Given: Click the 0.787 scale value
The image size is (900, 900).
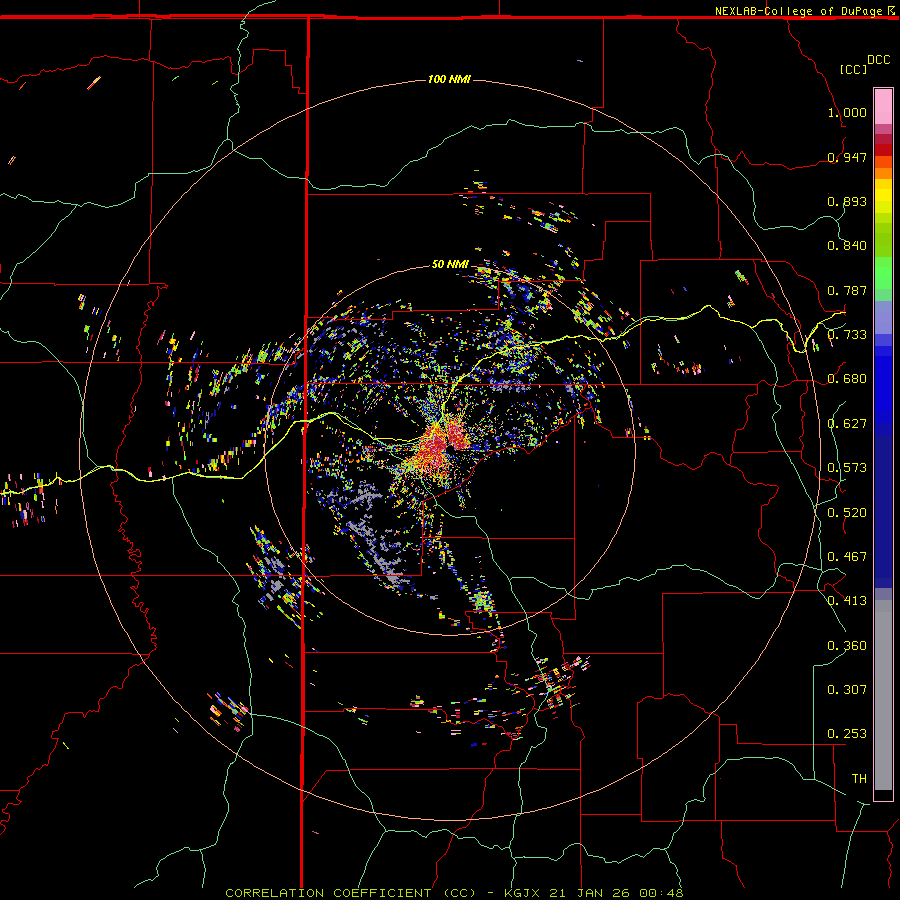Looking at the screenshot, I should click(847, 290).
